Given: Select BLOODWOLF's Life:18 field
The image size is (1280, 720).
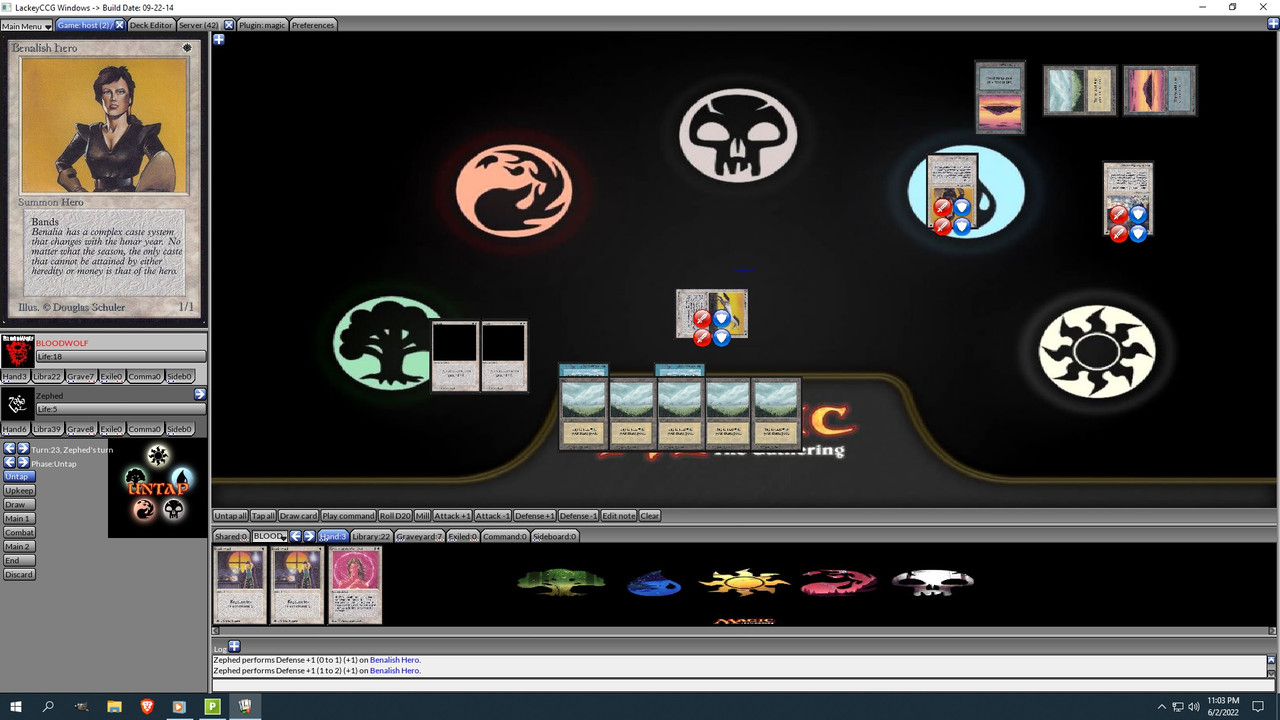Looking at the screenshot, I should tap(121, 357).
